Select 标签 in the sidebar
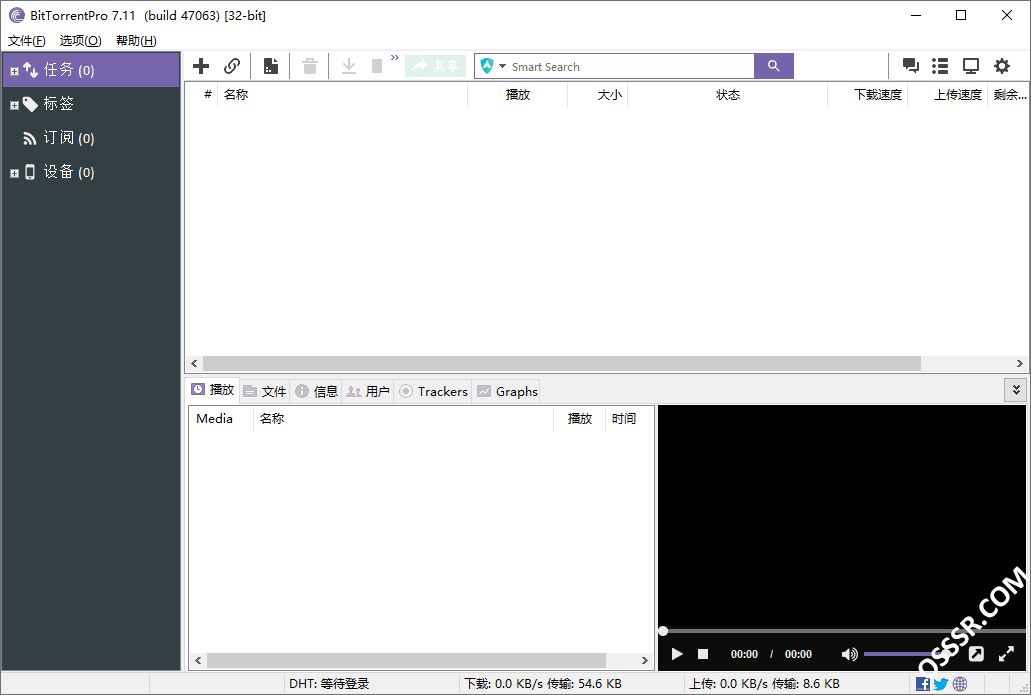The image size is (1031, 695). [x=59, y=104]
